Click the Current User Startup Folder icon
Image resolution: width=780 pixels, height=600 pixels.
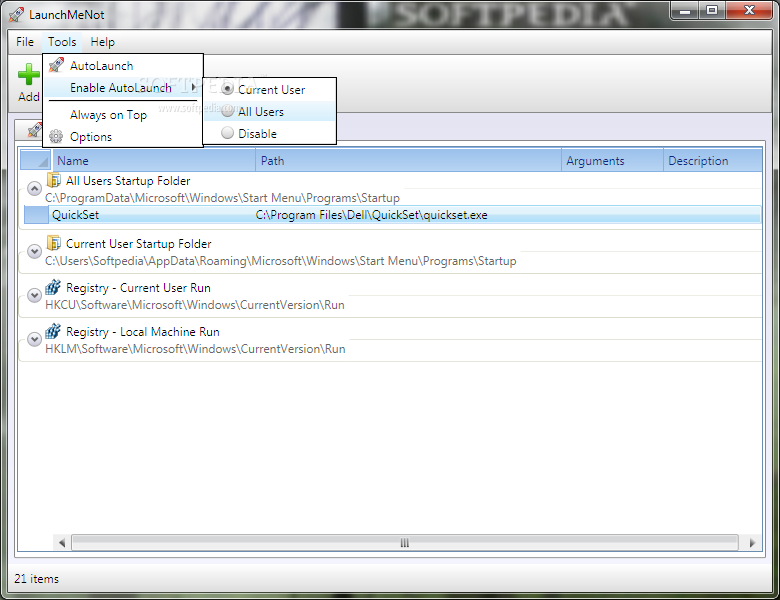[x=53, y=243]
